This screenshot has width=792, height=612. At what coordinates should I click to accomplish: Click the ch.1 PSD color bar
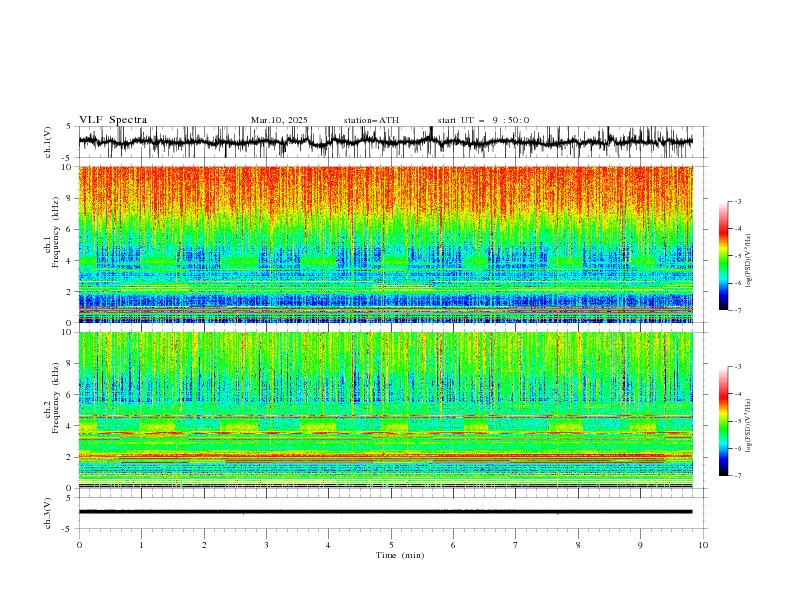pos(723,256)
